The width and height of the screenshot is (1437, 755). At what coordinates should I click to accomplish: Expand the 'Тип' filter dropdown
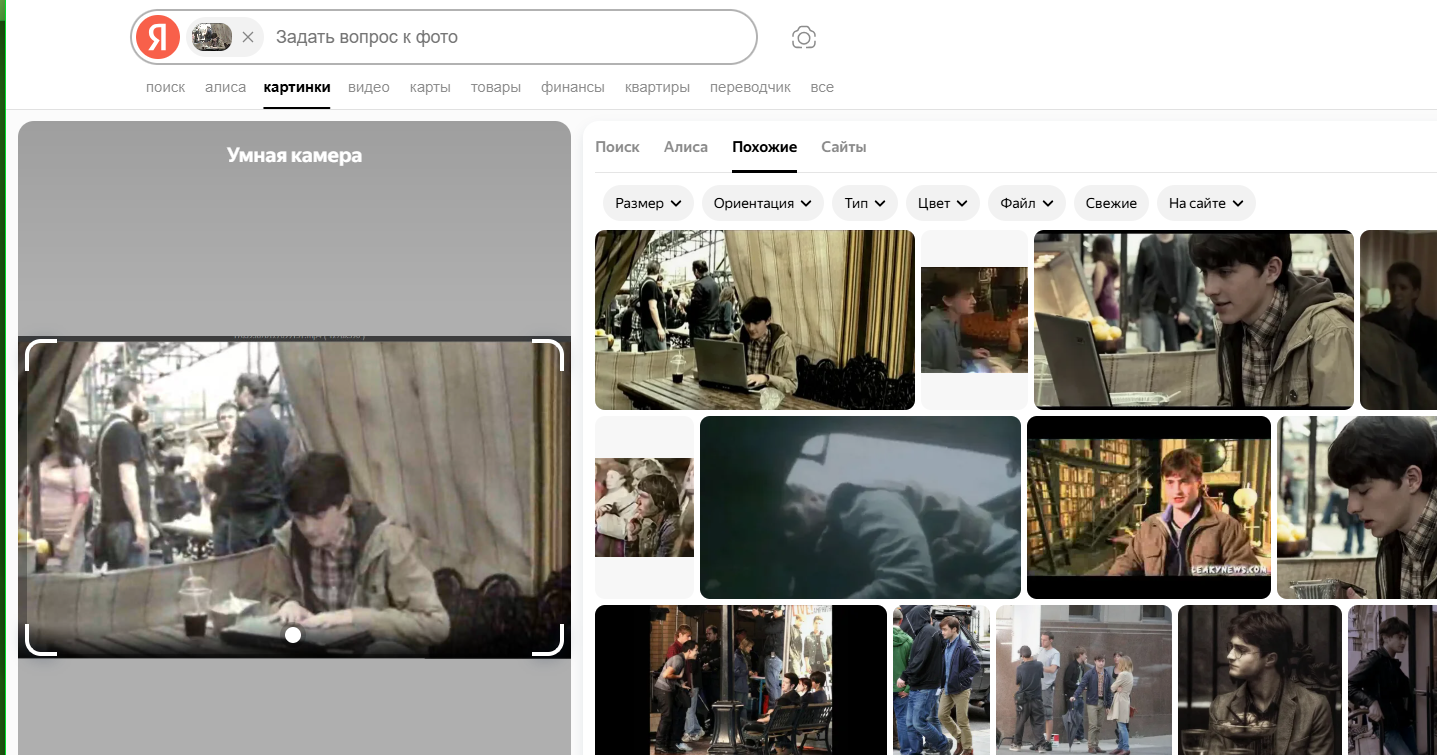click(865, 203)
